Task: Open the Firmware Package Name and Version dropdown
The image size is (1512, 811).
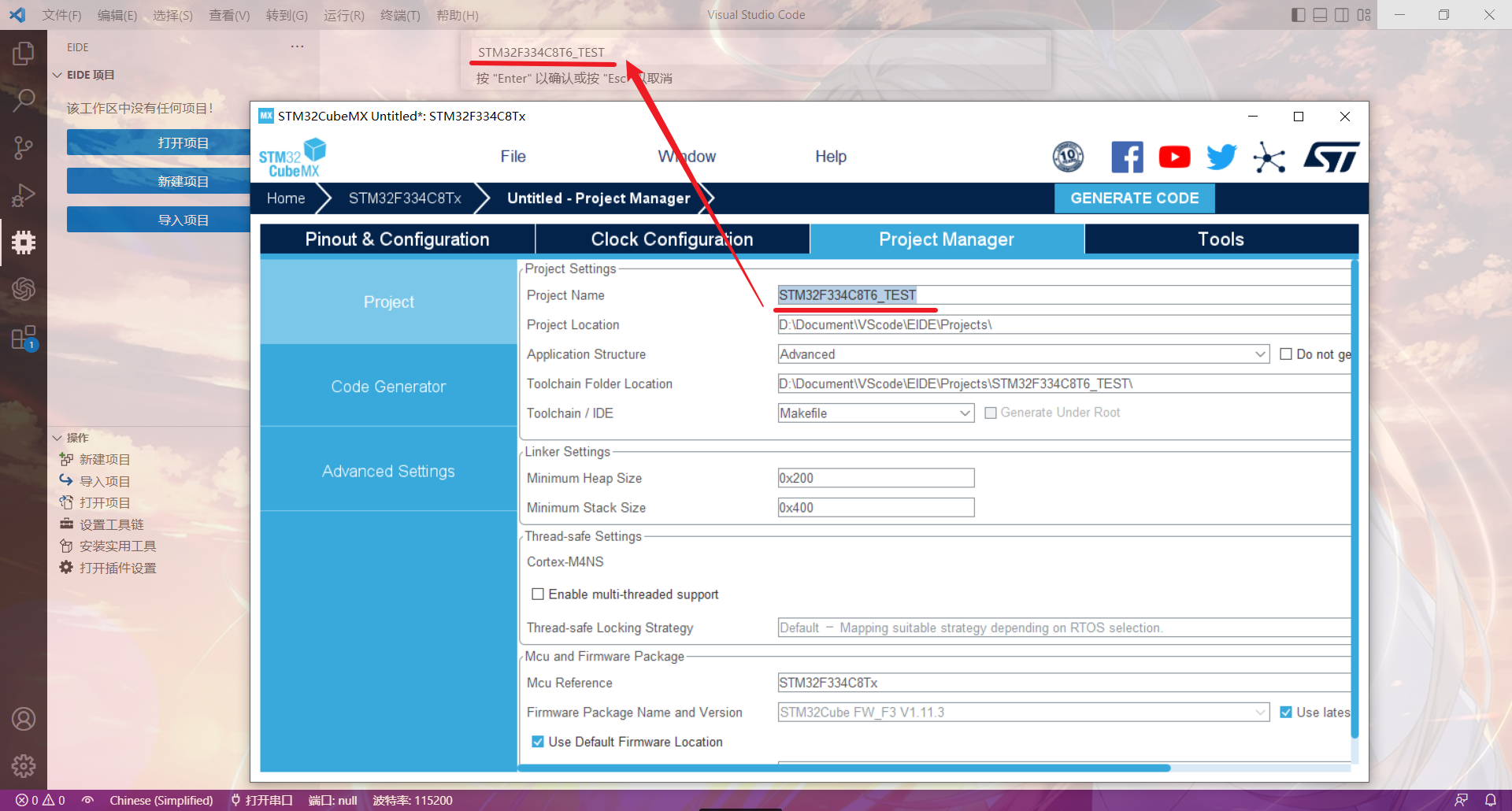Action: 1023,712
